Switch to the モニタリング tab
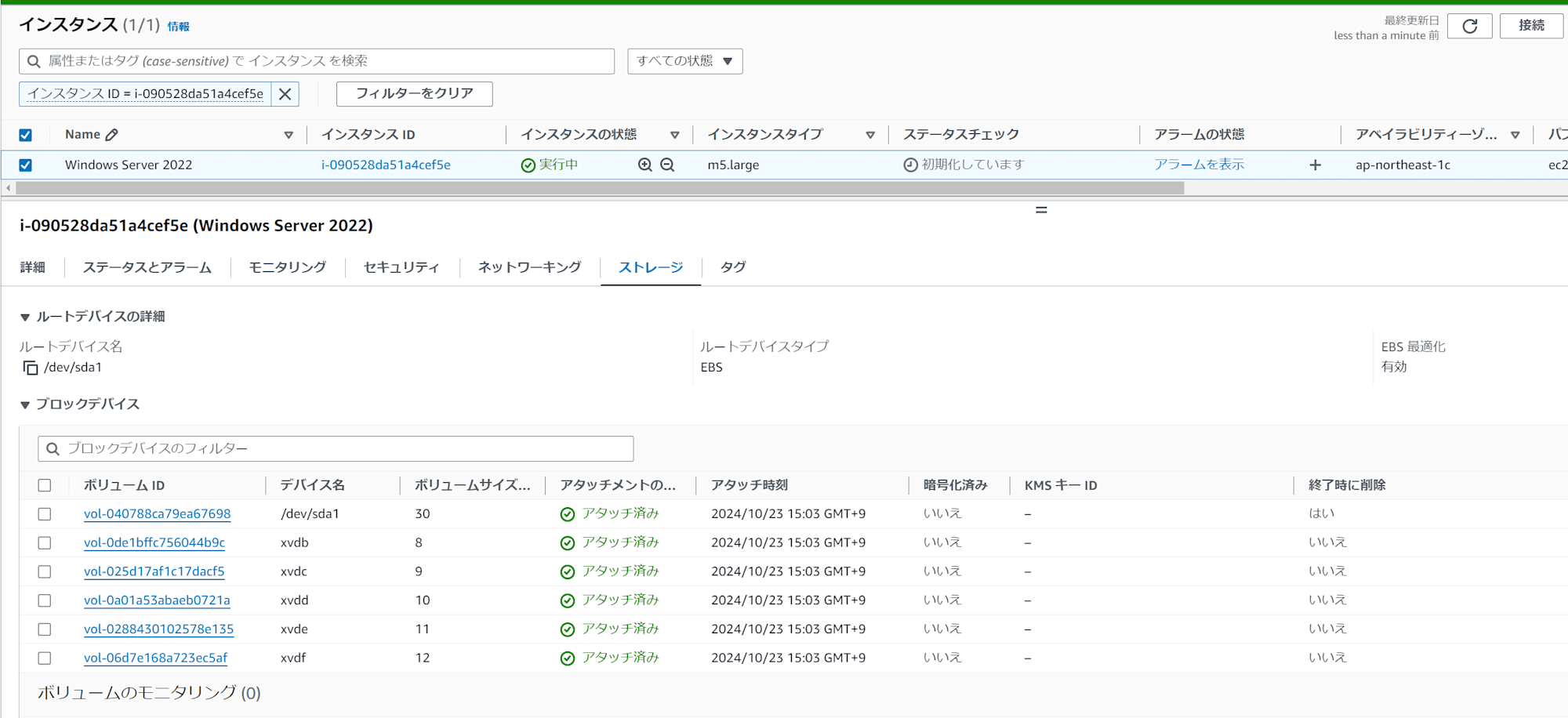The height and width of the screenshot is (718, 1568). (288, 267)
